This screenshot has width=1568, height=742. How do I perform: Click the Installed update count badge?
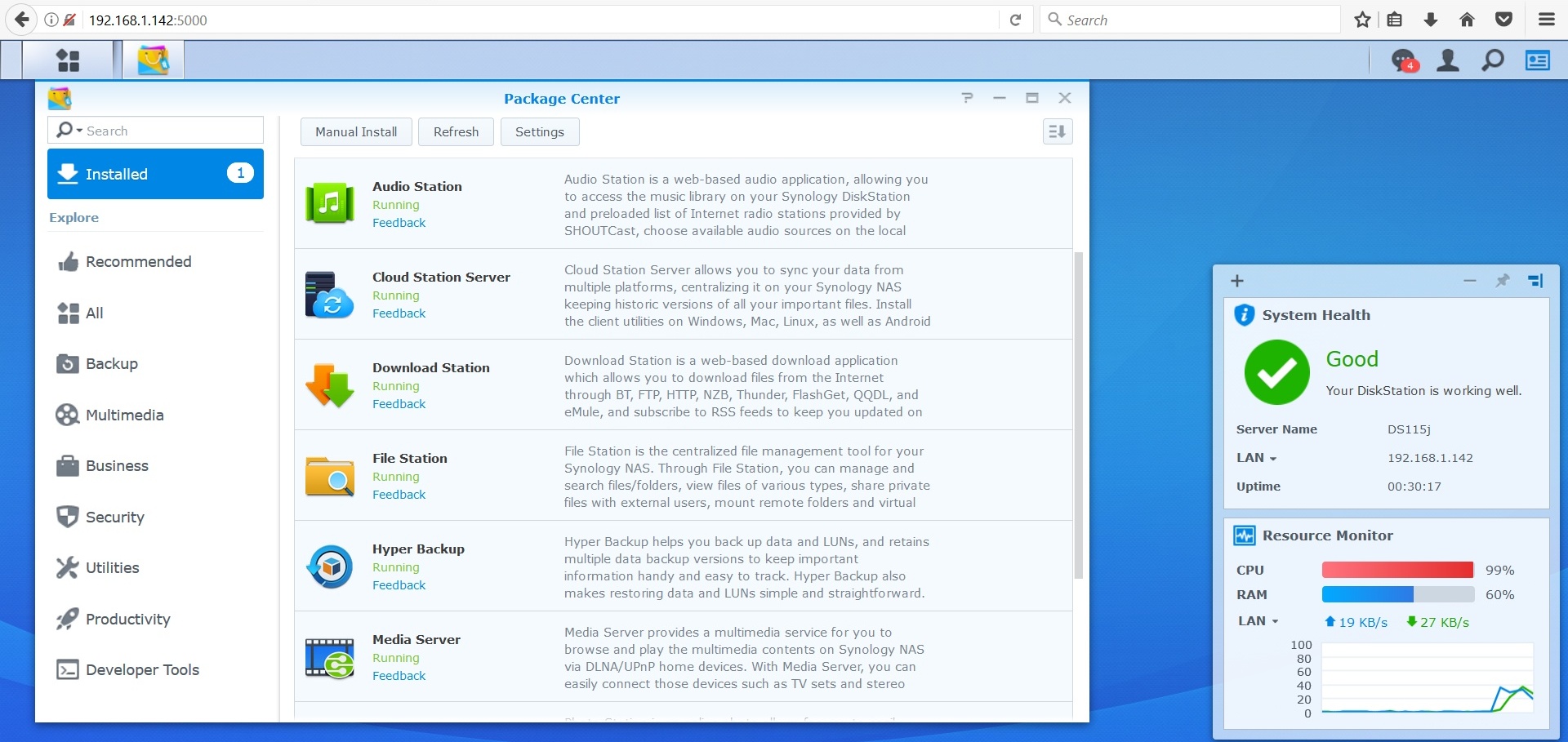click(240, 173)
